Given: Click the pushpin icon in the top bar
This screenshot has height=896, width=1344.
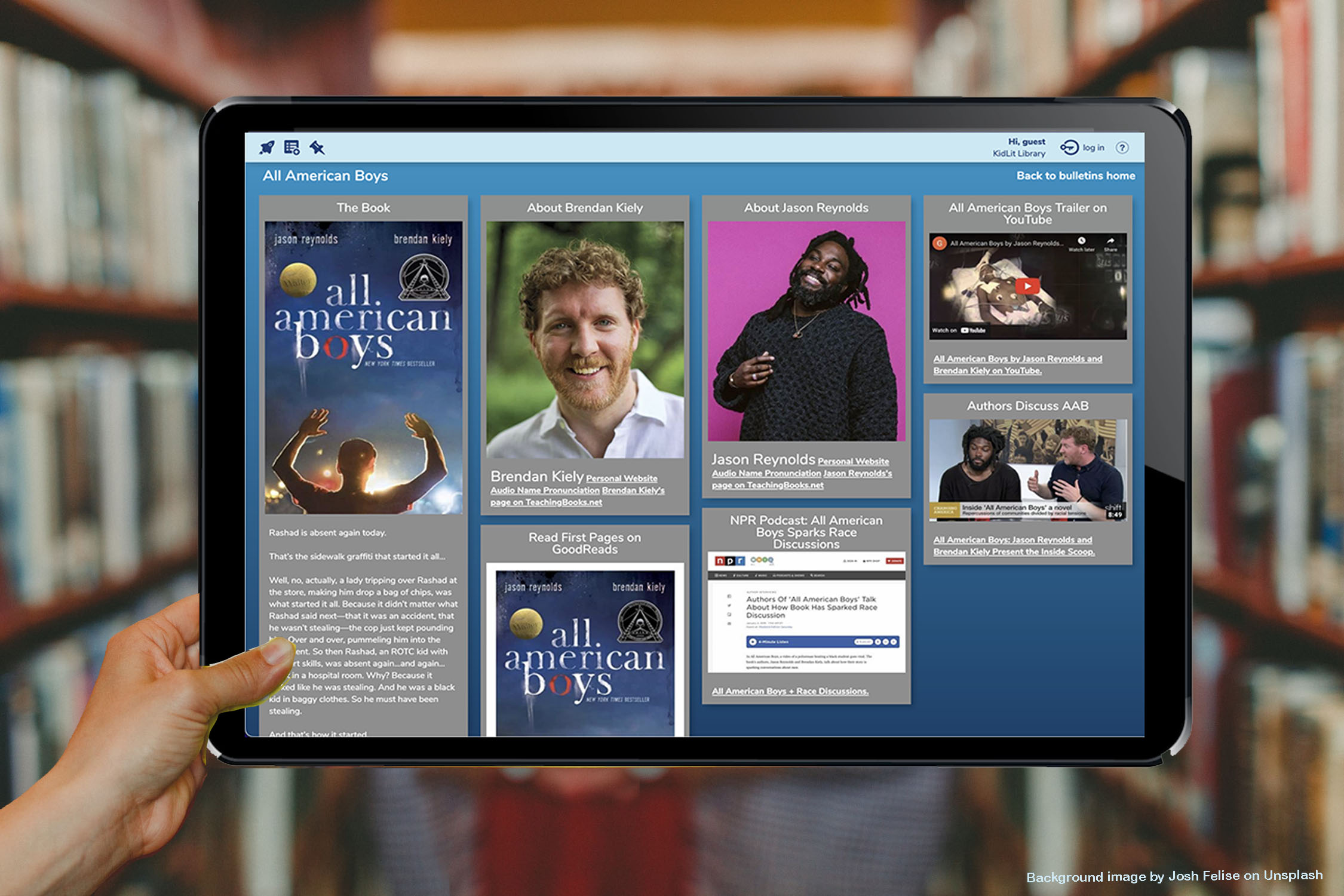Looking at the screenshot, I should [x=317, y=148].
